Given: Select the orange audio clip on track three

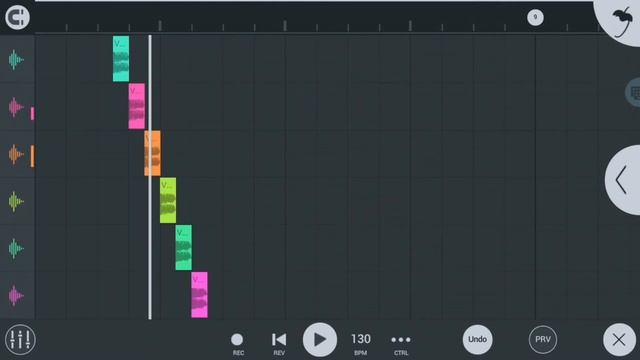Looking at the screenshot, I should [152, 153].
